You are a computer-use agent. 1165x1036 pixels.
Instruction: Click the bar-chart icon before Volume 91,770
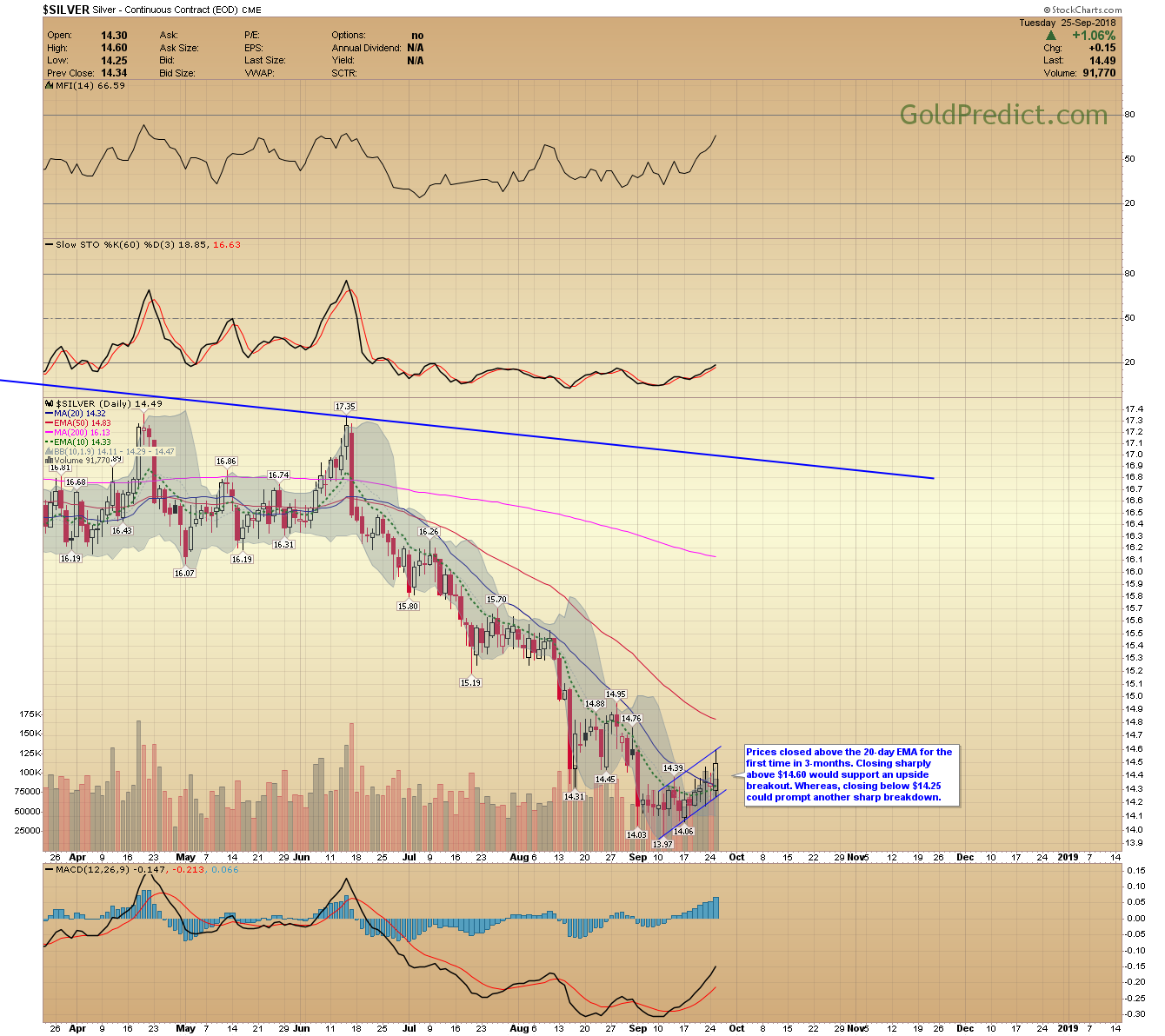click(50, 461)
